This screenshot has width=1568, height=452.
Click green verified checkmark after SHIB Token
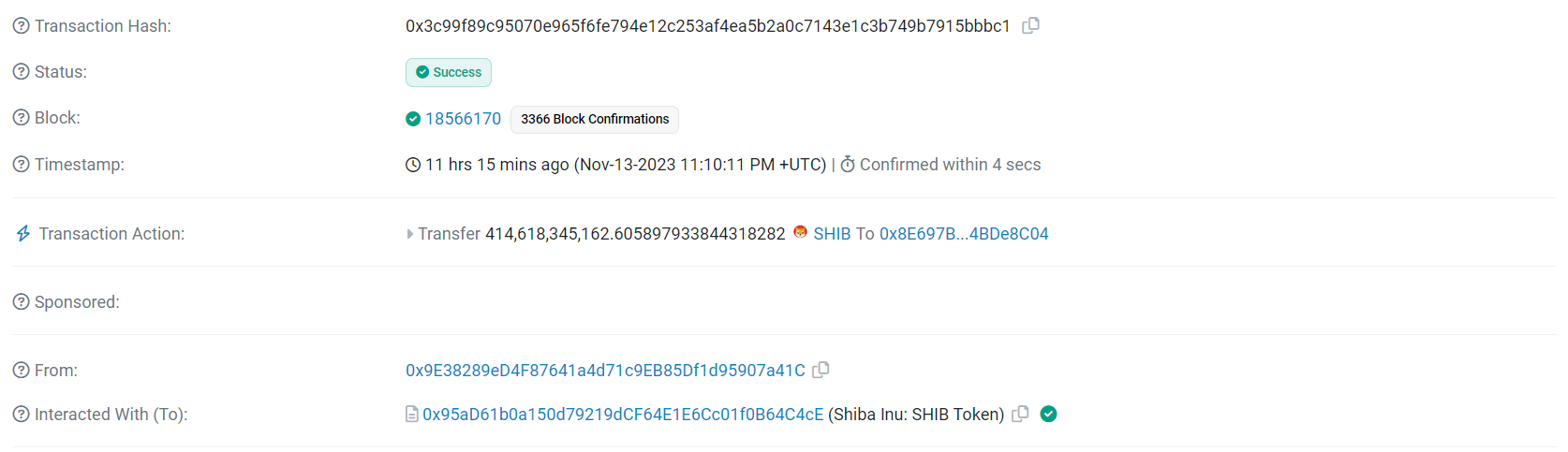pos(1049,414)
